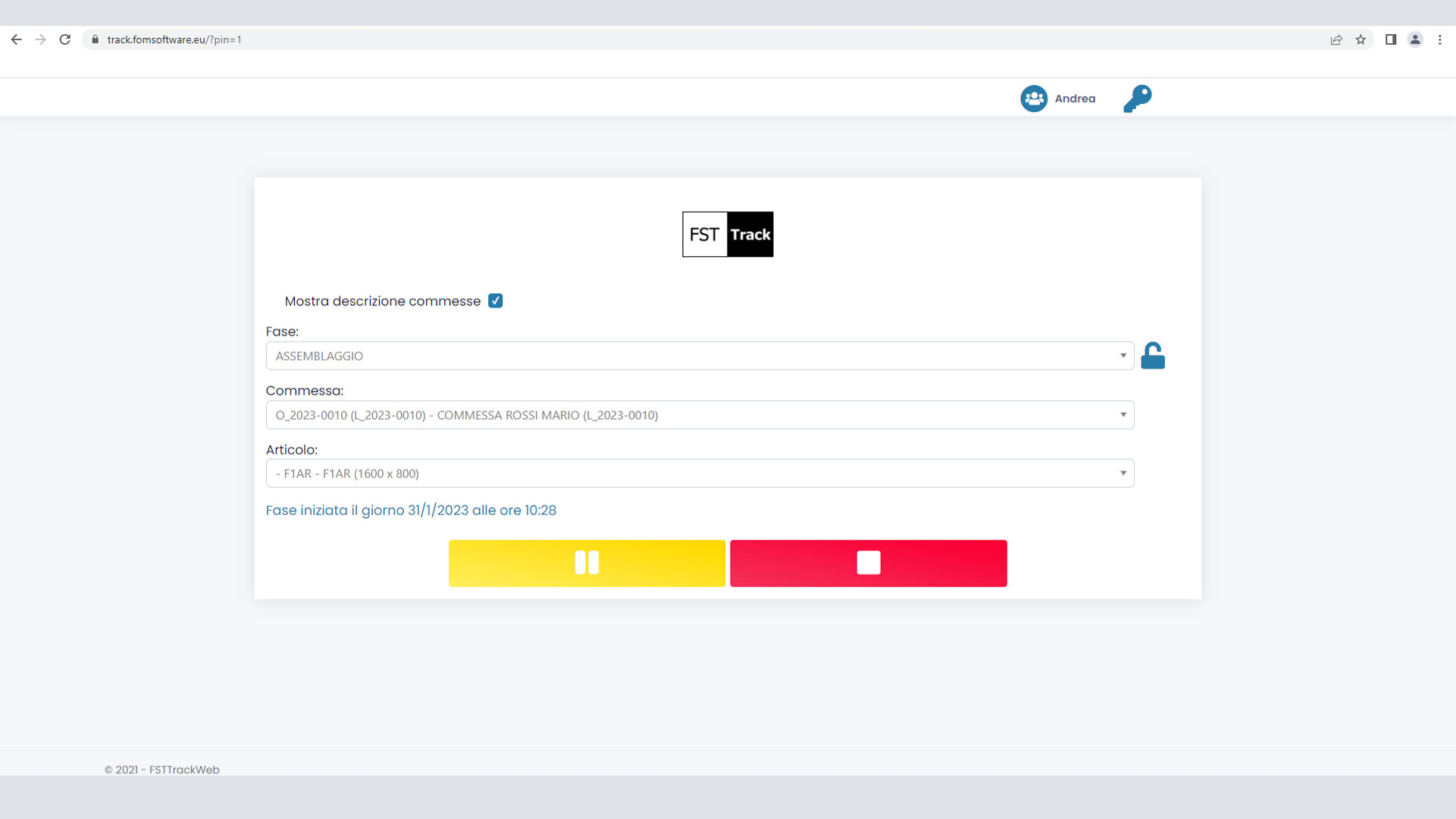
Task: Click the share page icon in address bar
Action: pyautogui.click(x=1336, y=39)
